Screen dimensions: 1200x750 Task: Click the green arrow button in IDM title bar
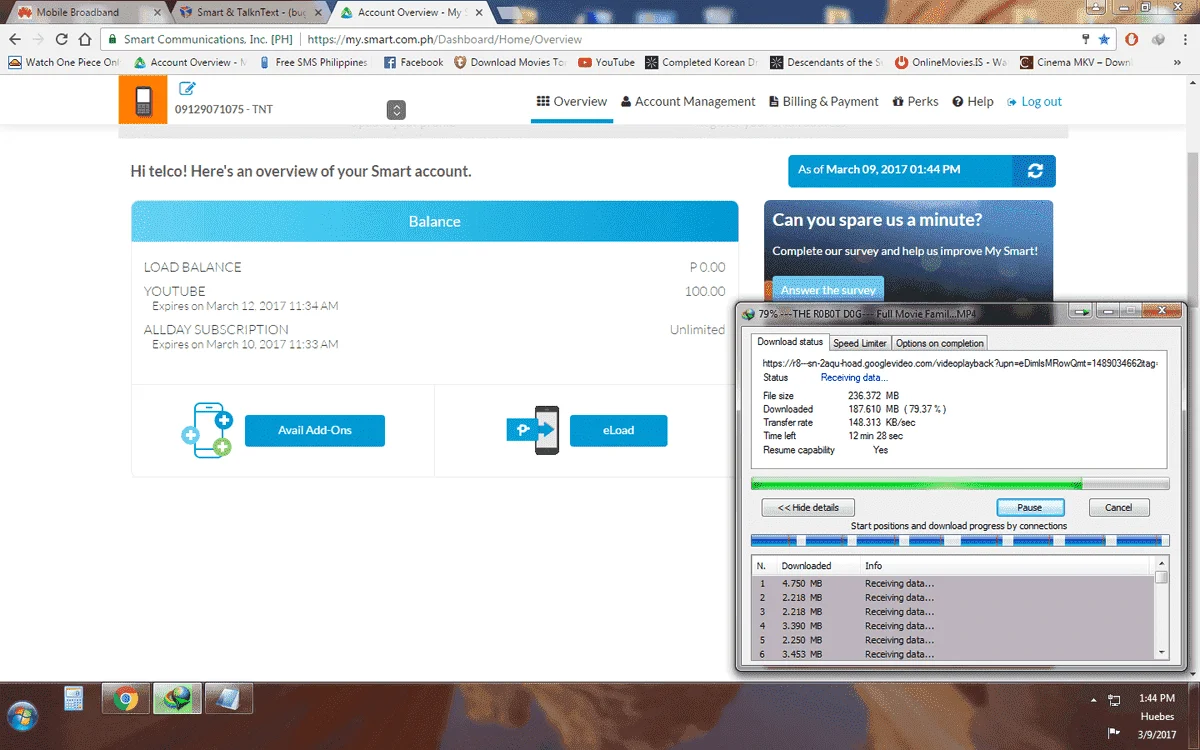pyautogui.click(x=1082, y=313)
